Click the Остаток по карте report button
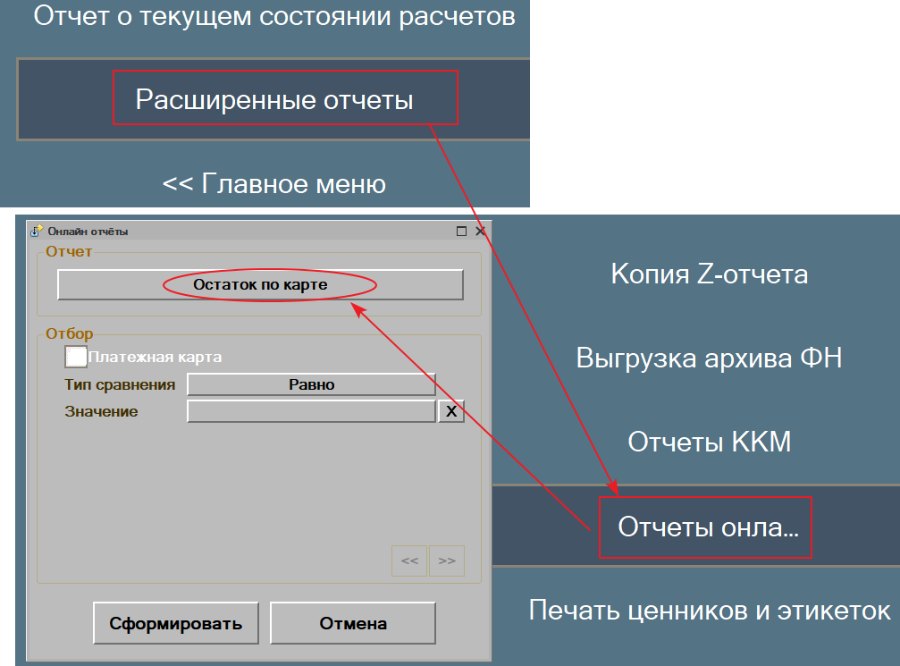This screenshot has width=900, height=666. pos(260,285)
